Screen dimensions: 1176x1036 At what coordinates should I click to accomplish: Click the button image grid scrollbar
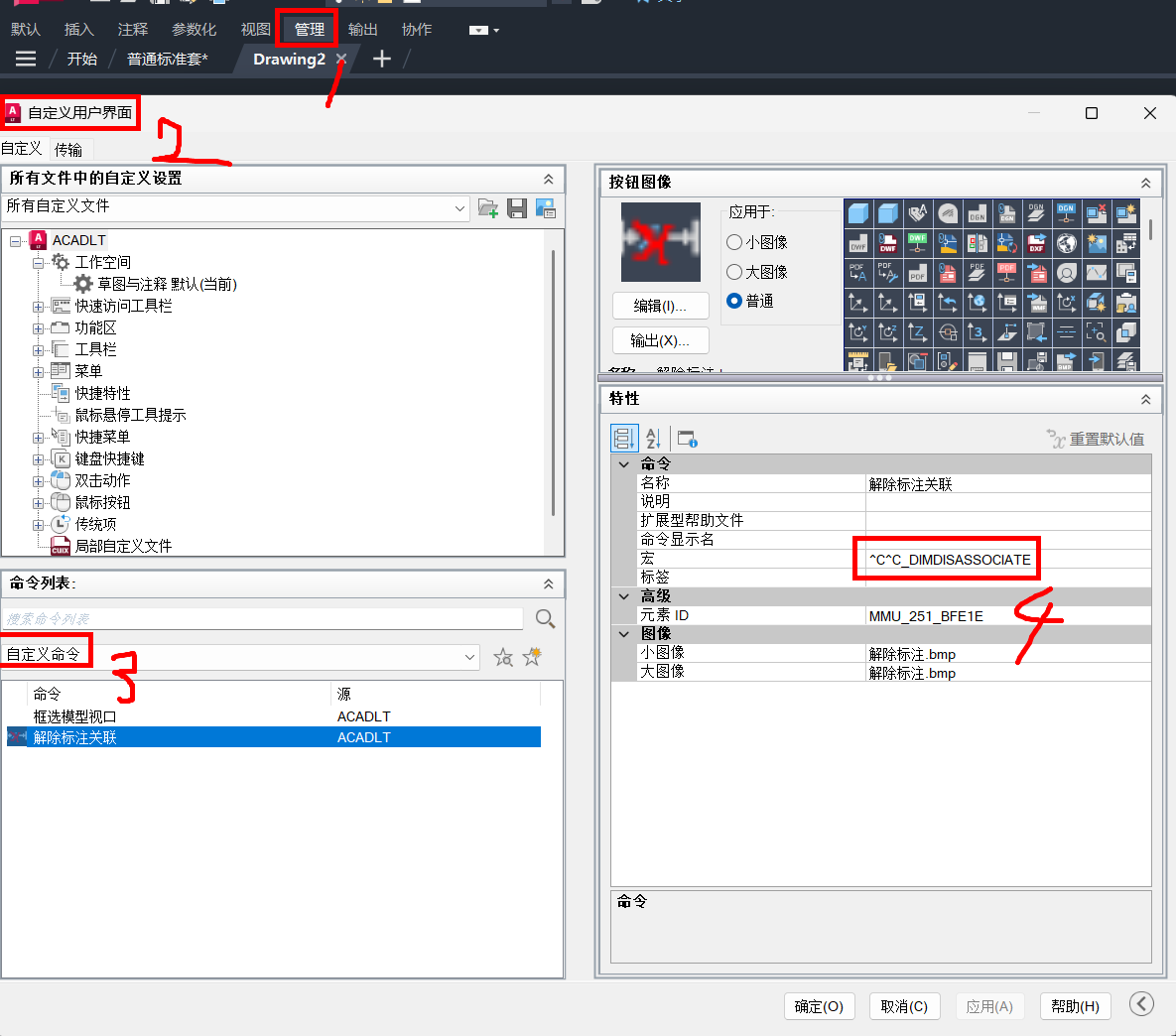(1150, 229)
